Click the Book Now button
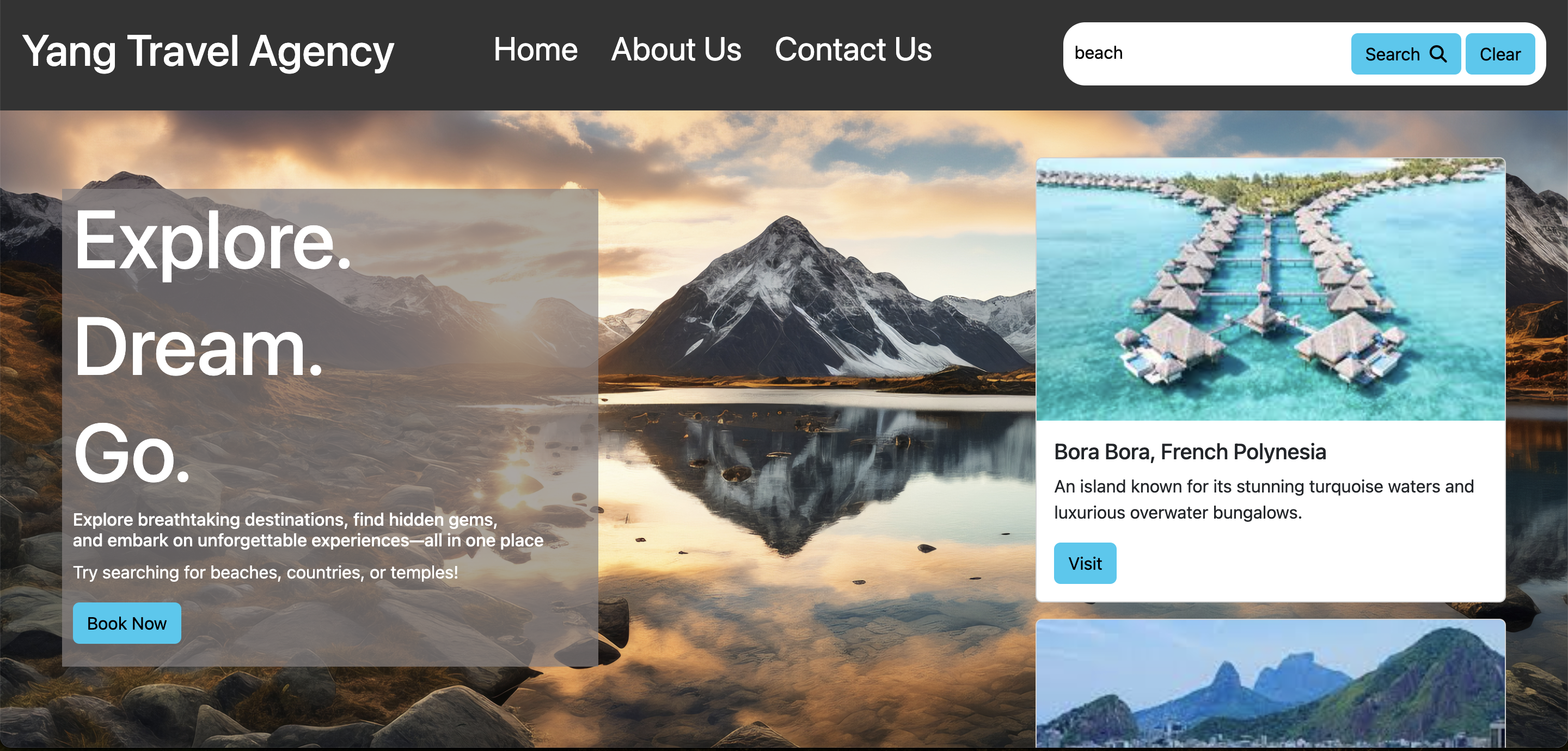The image size is (1568, 751). point(127,623)
